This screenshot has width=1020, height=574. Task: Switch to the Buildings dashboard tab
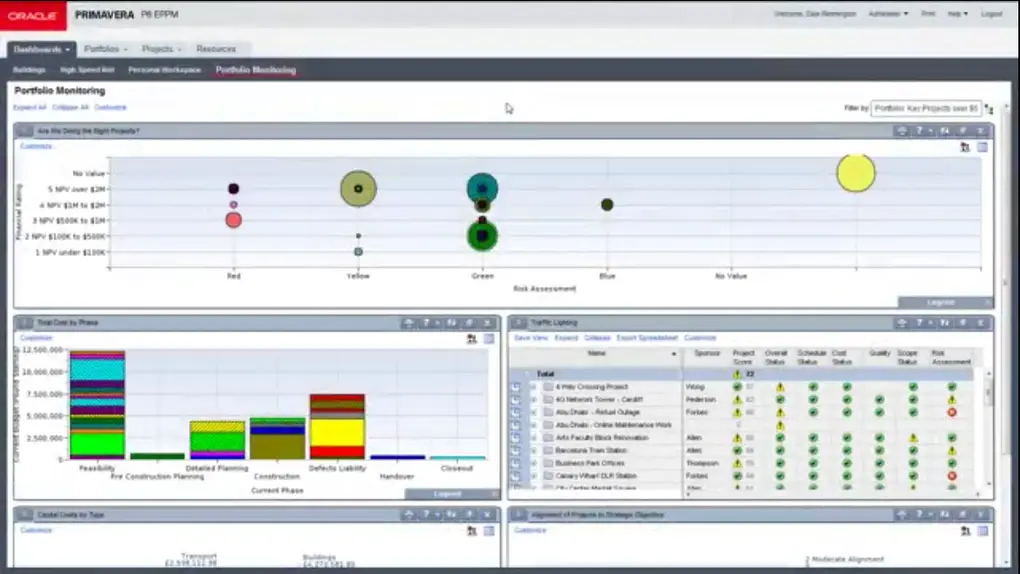[29, 70]
